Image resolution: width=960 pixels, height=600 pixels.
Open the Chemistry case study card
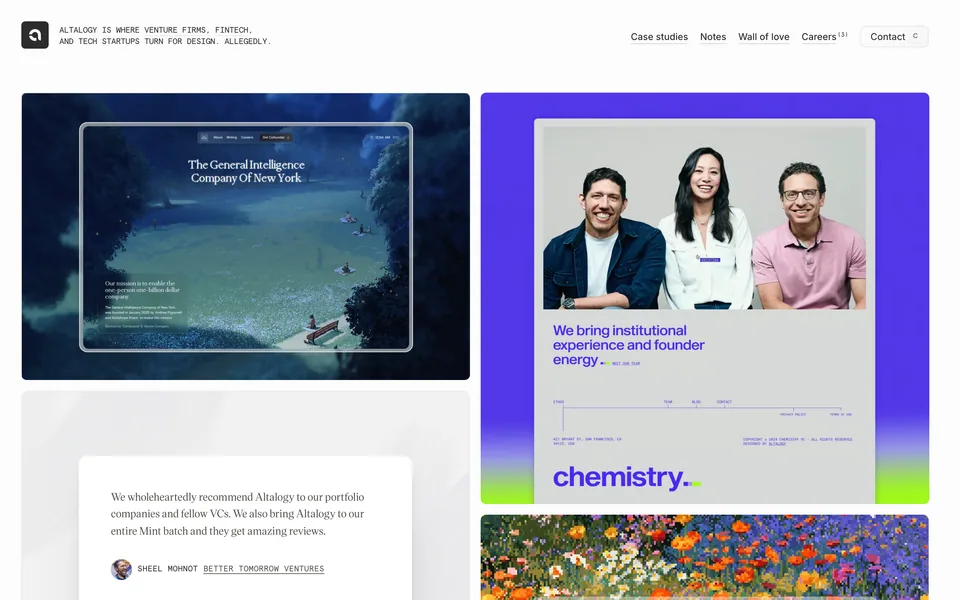(705, 298)
